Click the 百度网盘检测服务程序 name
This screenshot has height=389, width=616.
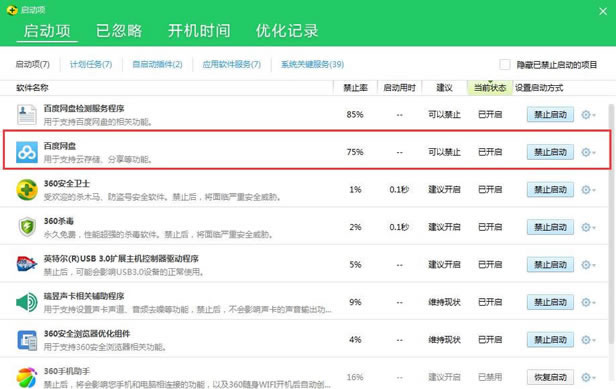coord(84,108)
